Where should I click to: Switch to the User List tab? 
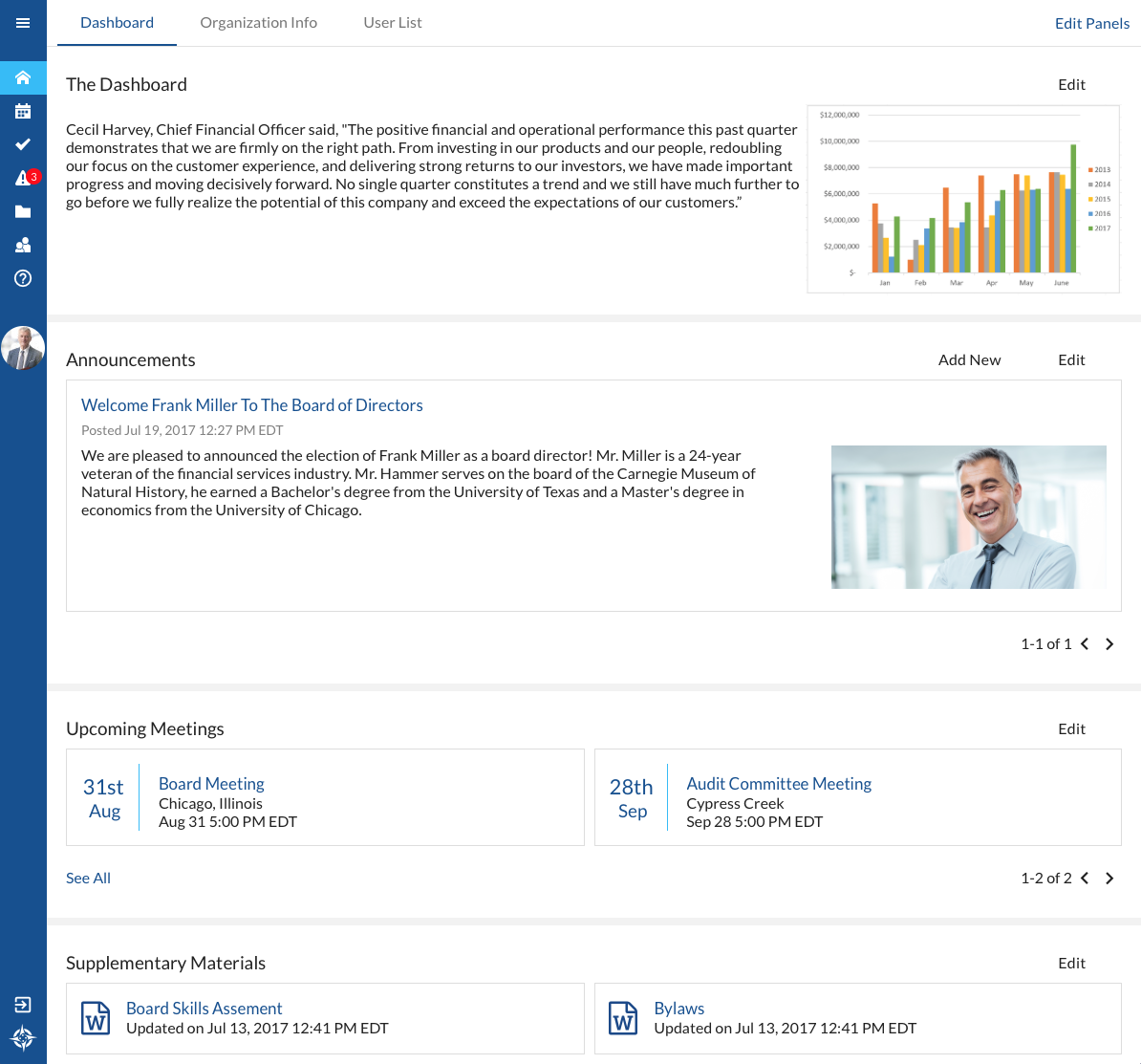392,22
